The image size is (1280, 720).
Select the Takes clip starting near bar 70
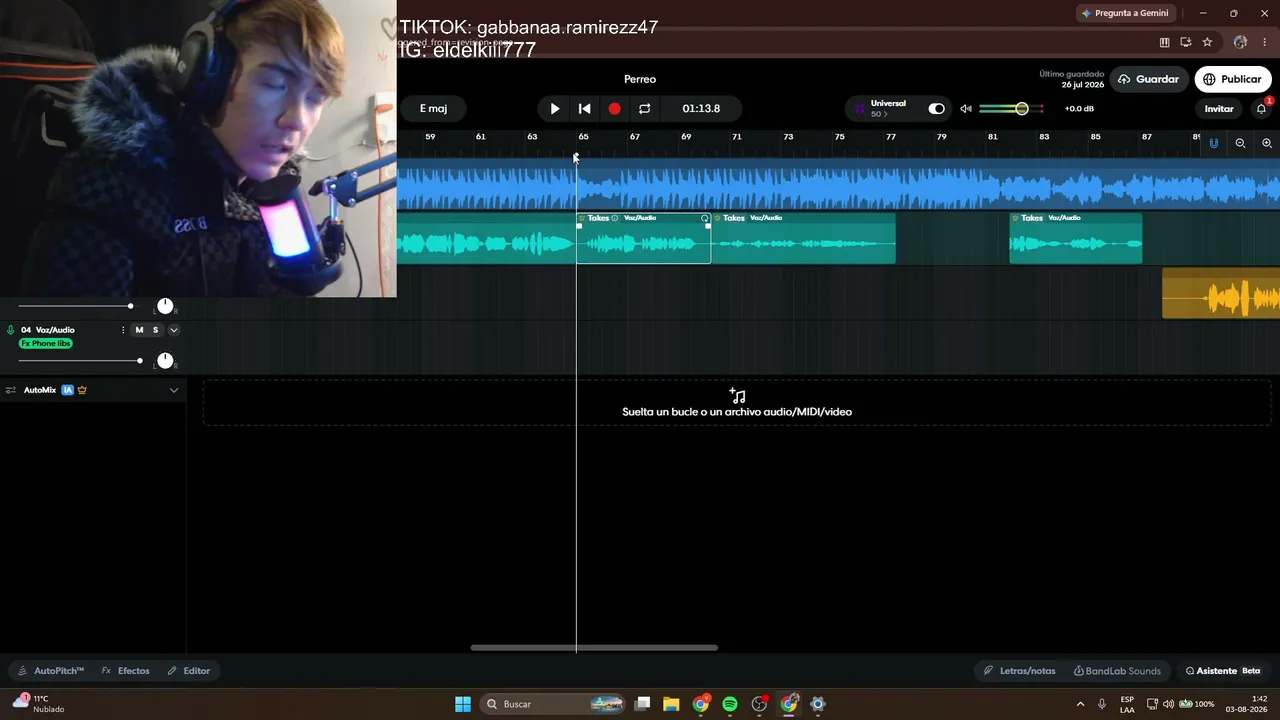[803, 239]
